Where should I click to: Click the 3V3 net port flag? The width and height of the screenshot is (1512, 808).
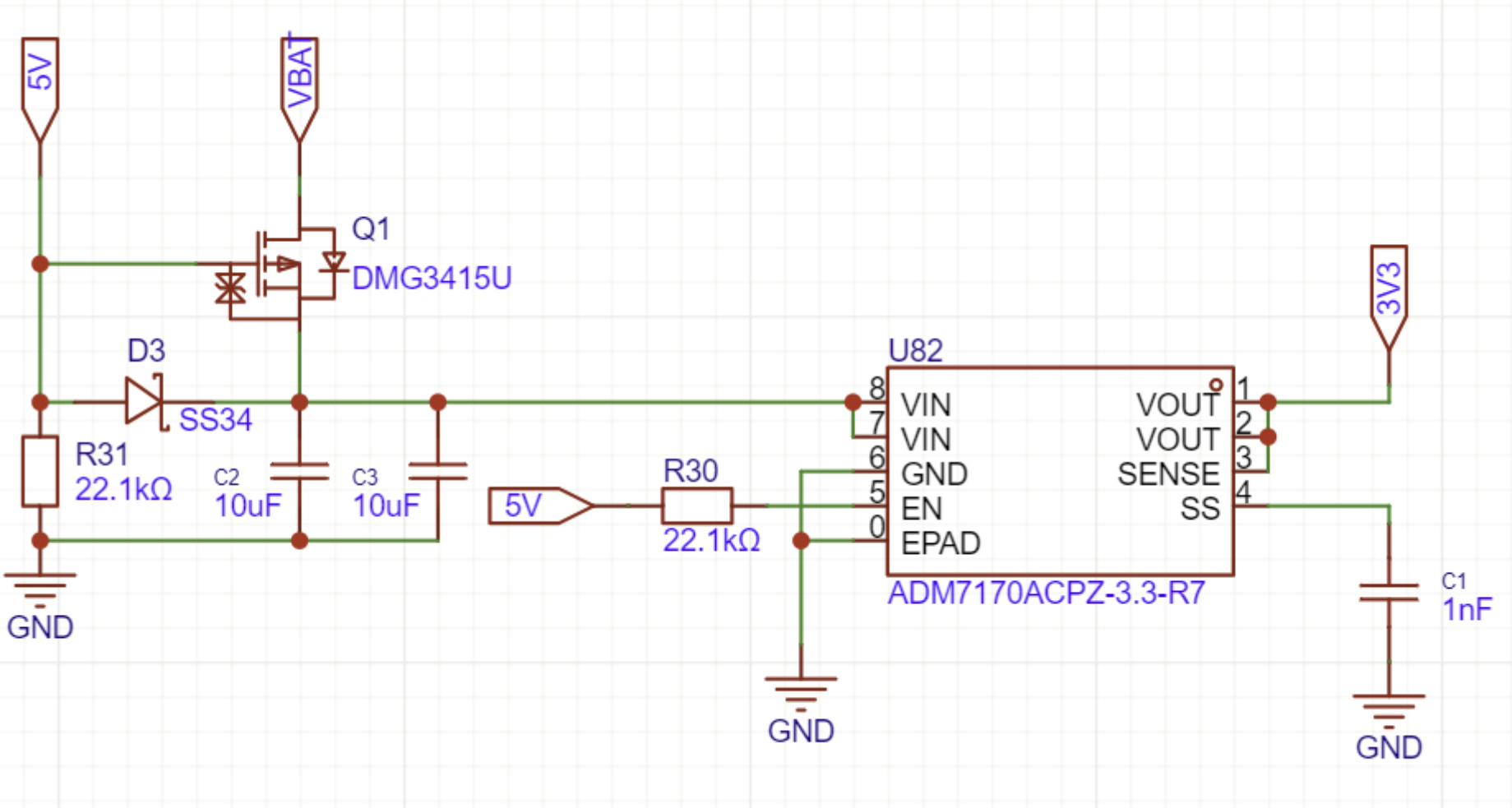[x=1389, y=298]
